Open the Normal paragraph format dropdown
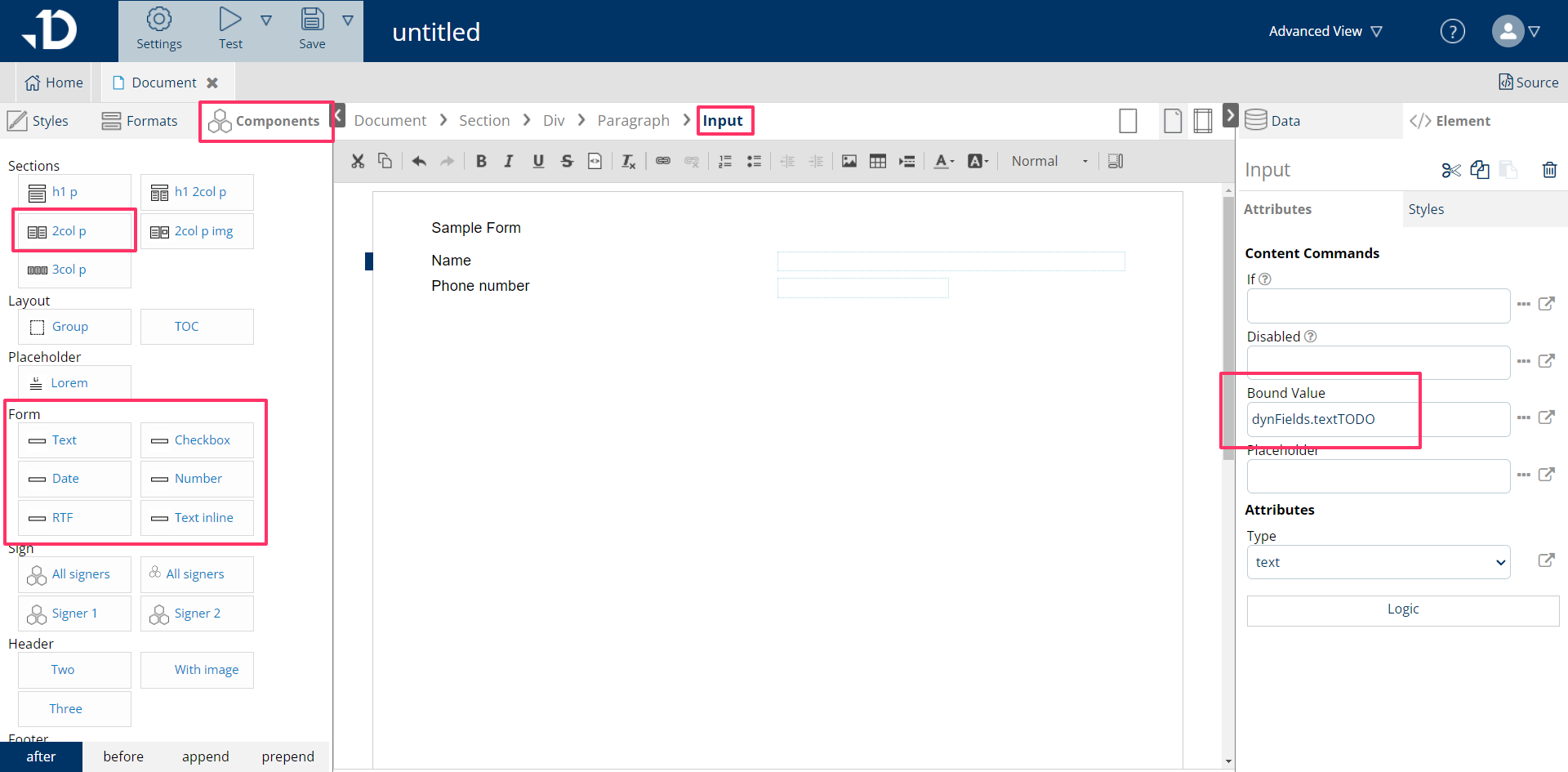 pyautogui.click(x=1049, y=161)
